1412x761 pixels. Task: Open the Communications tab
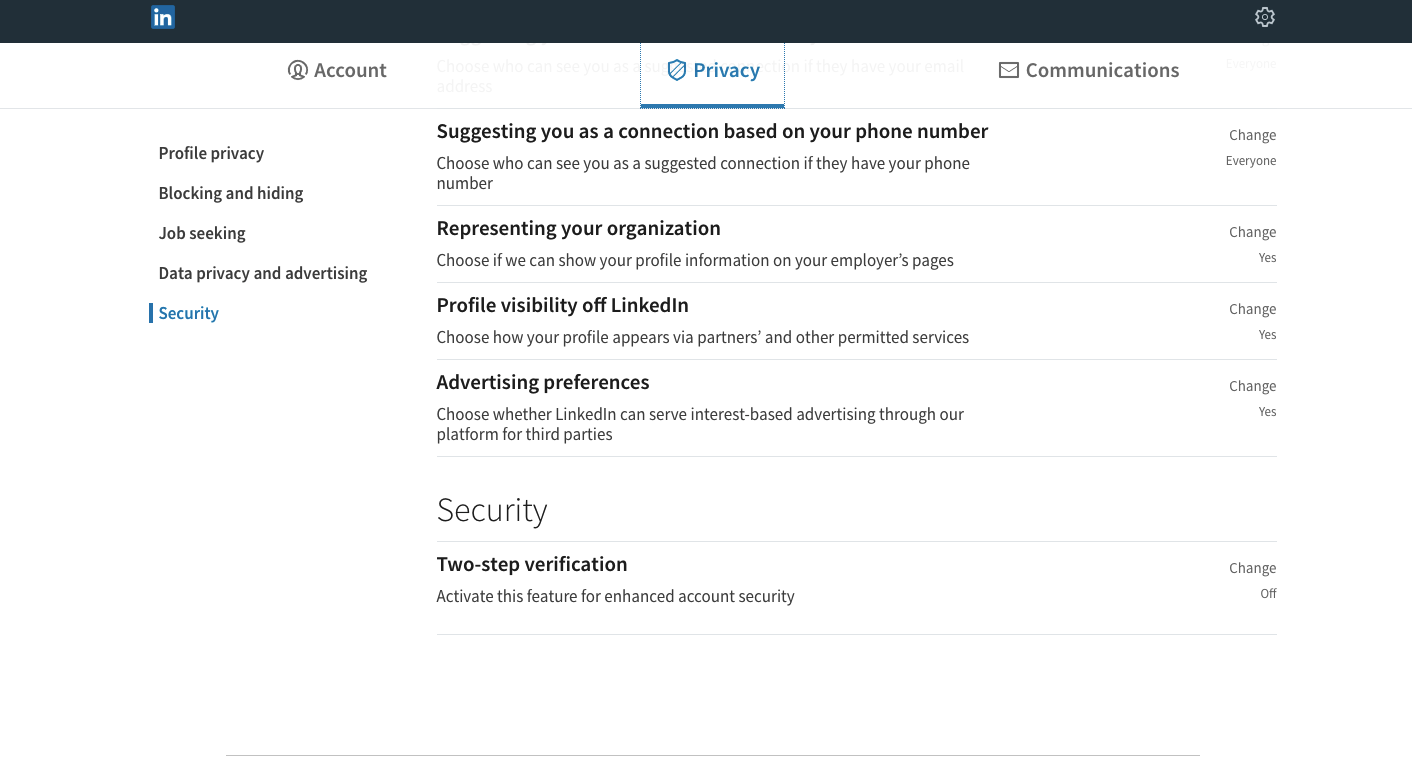coord(1102,70)
